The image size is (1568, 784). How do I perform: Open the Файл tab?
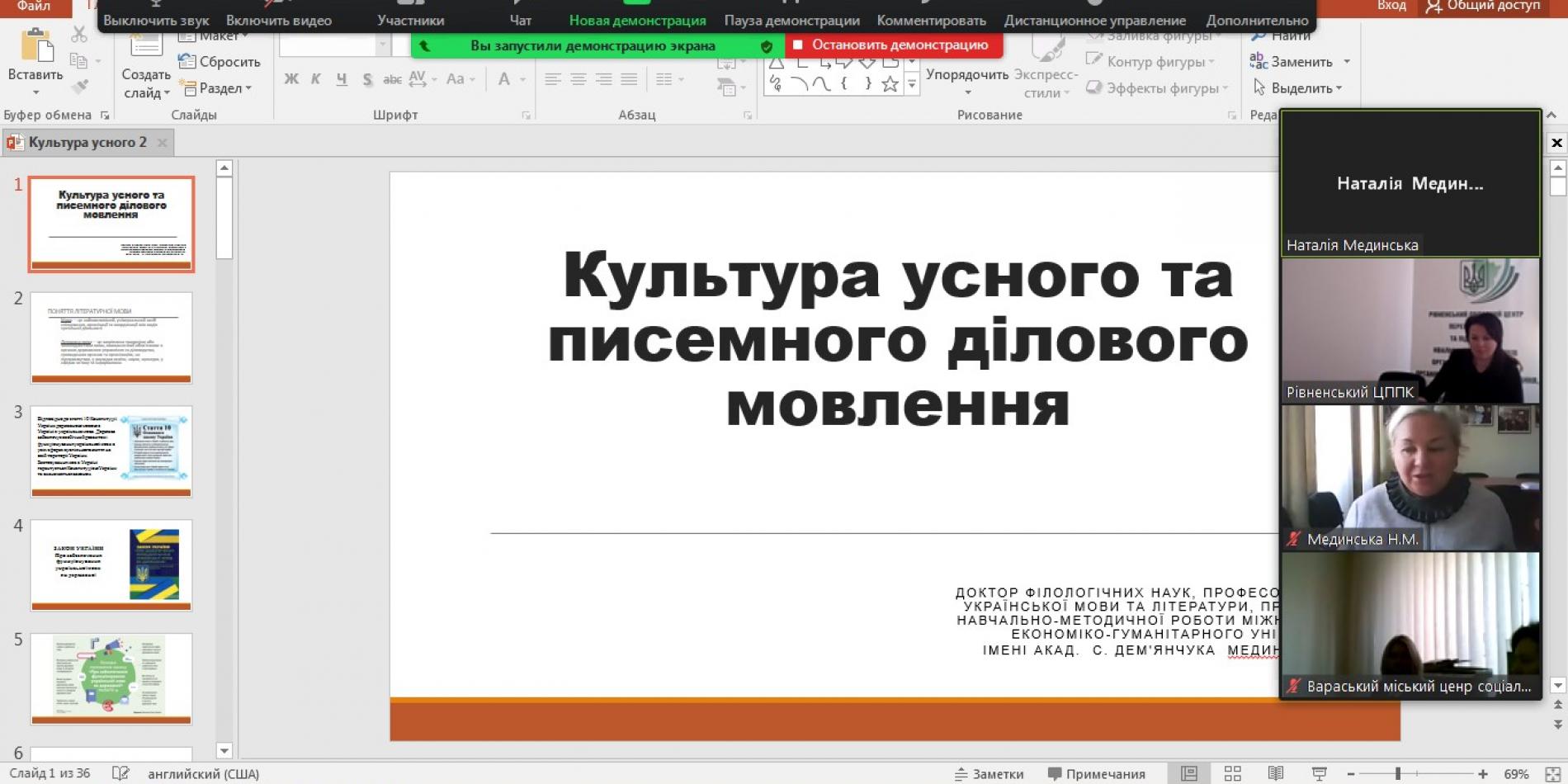coord(34,6)
